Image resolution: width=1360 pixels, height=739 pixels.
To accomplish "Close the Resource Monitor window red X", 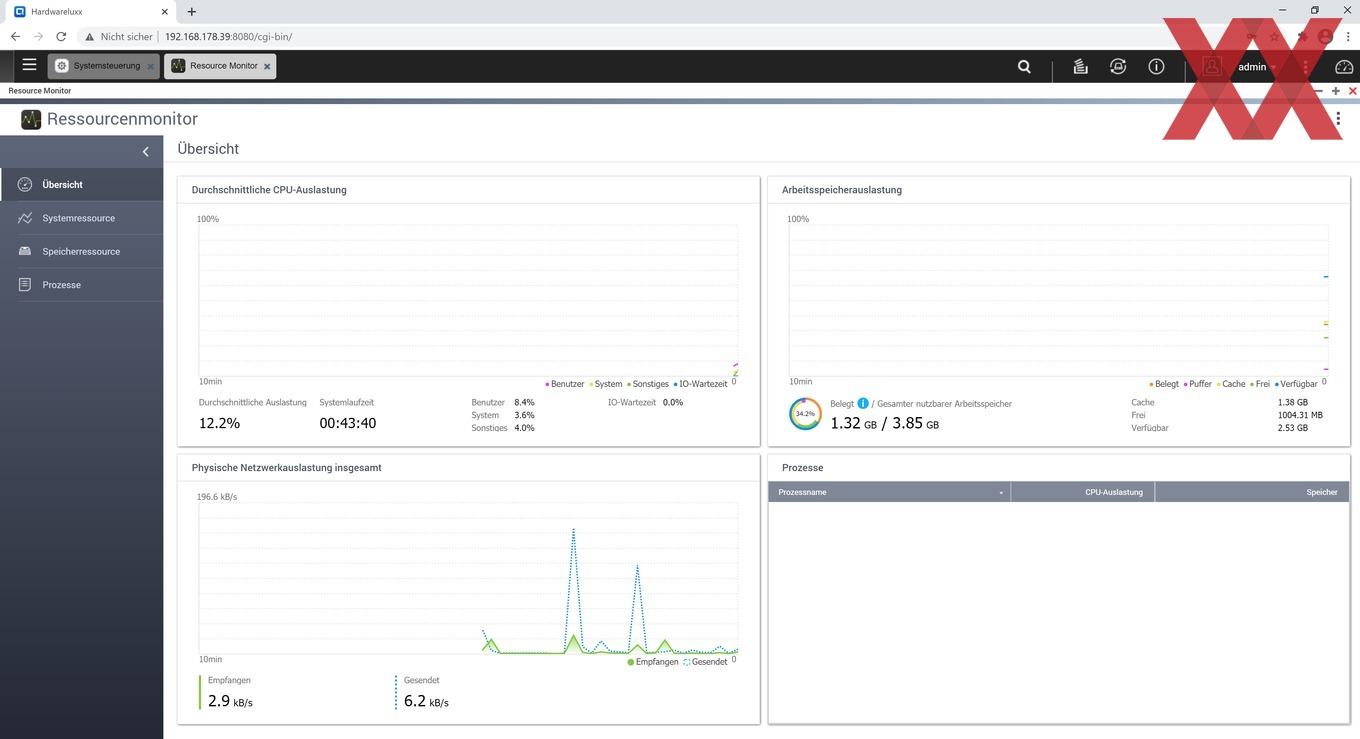I will pos(1352,91).
